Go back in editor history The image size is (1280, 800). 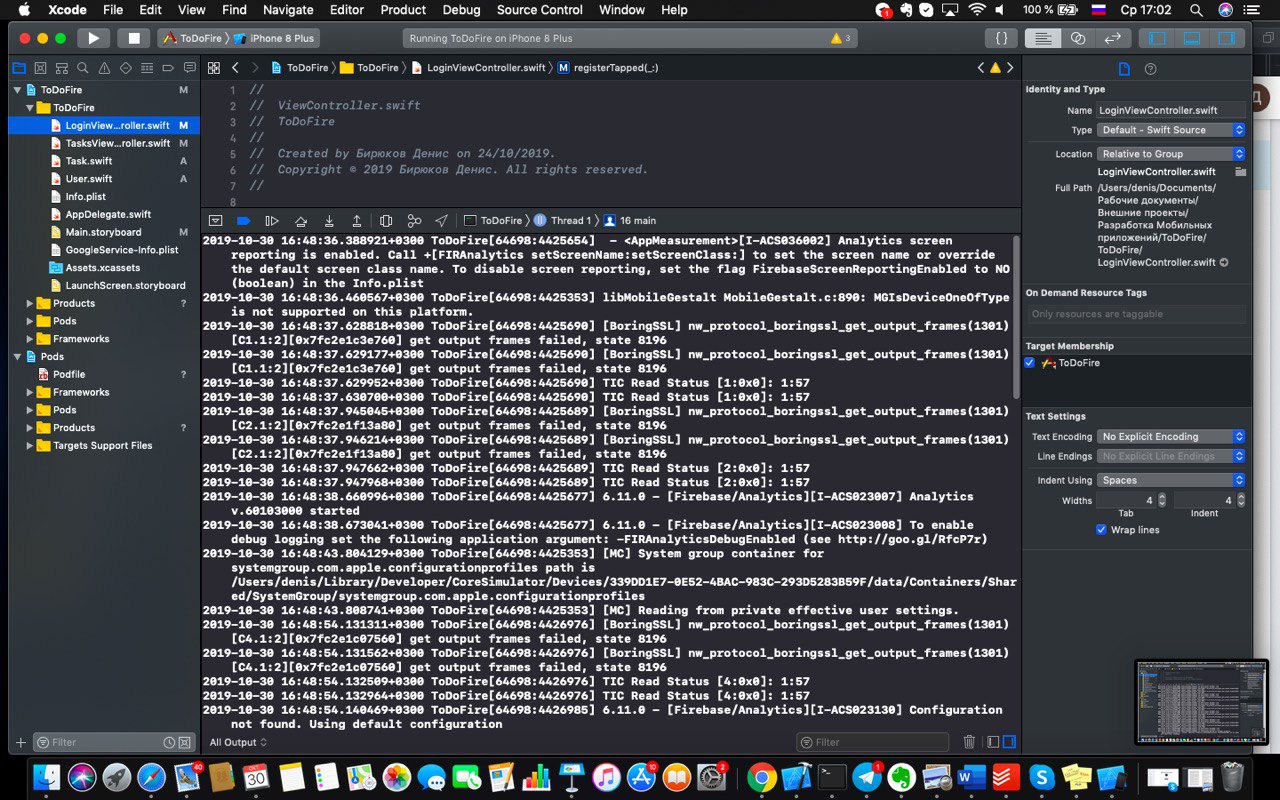[235, 68]
